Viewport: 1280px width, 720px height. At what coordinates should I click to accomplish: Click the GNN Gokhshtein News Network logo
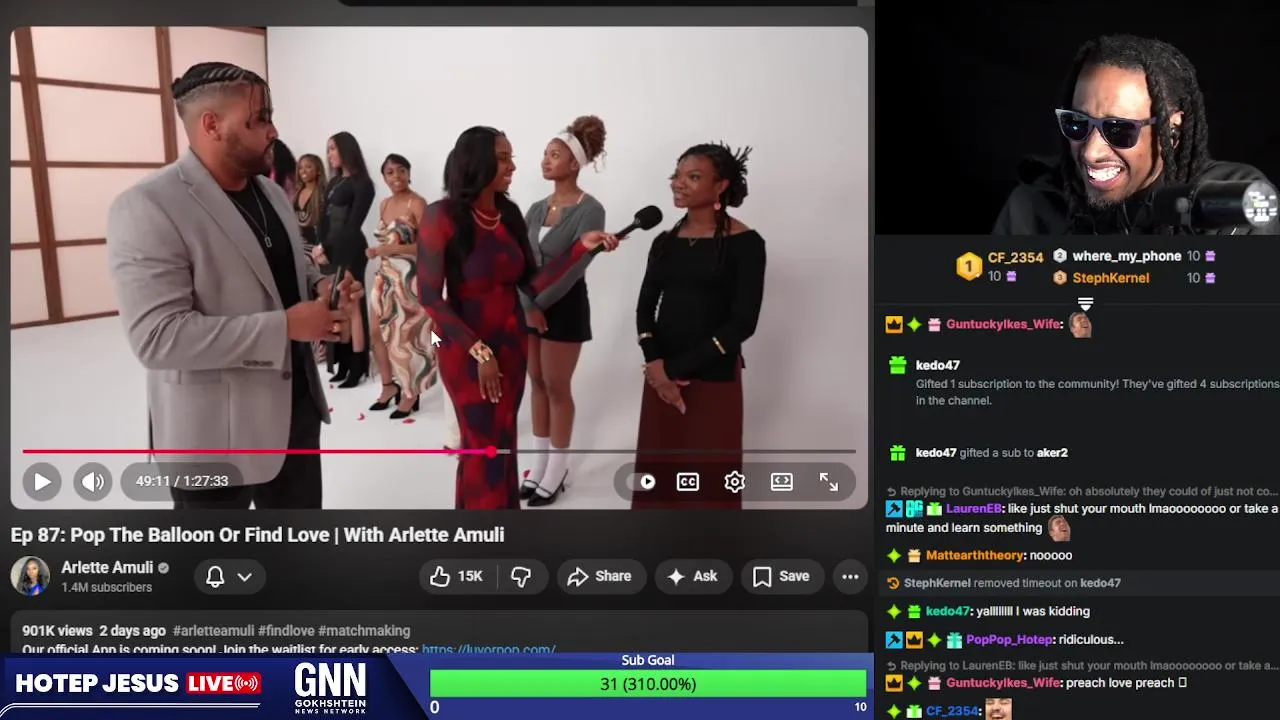(x=330, y=687)
